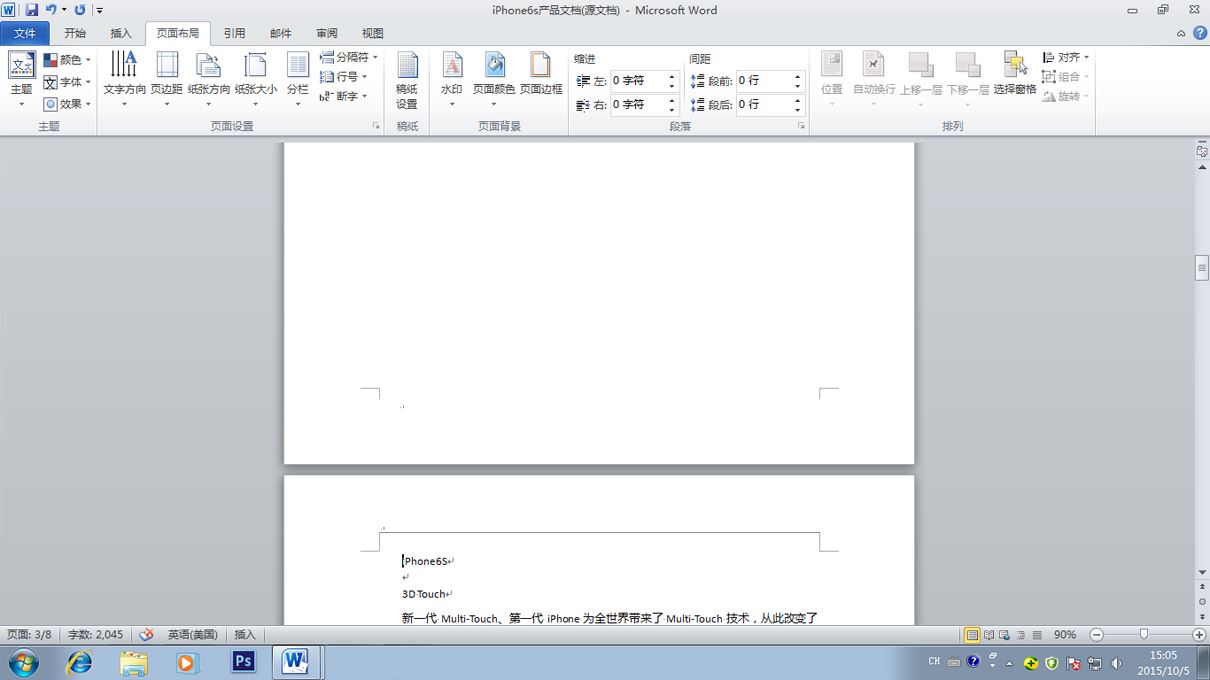The height and width of the screenshot is (680, 1210).
Task: Click the 纸张方向 orientation icon
Action: click(209, 65)
